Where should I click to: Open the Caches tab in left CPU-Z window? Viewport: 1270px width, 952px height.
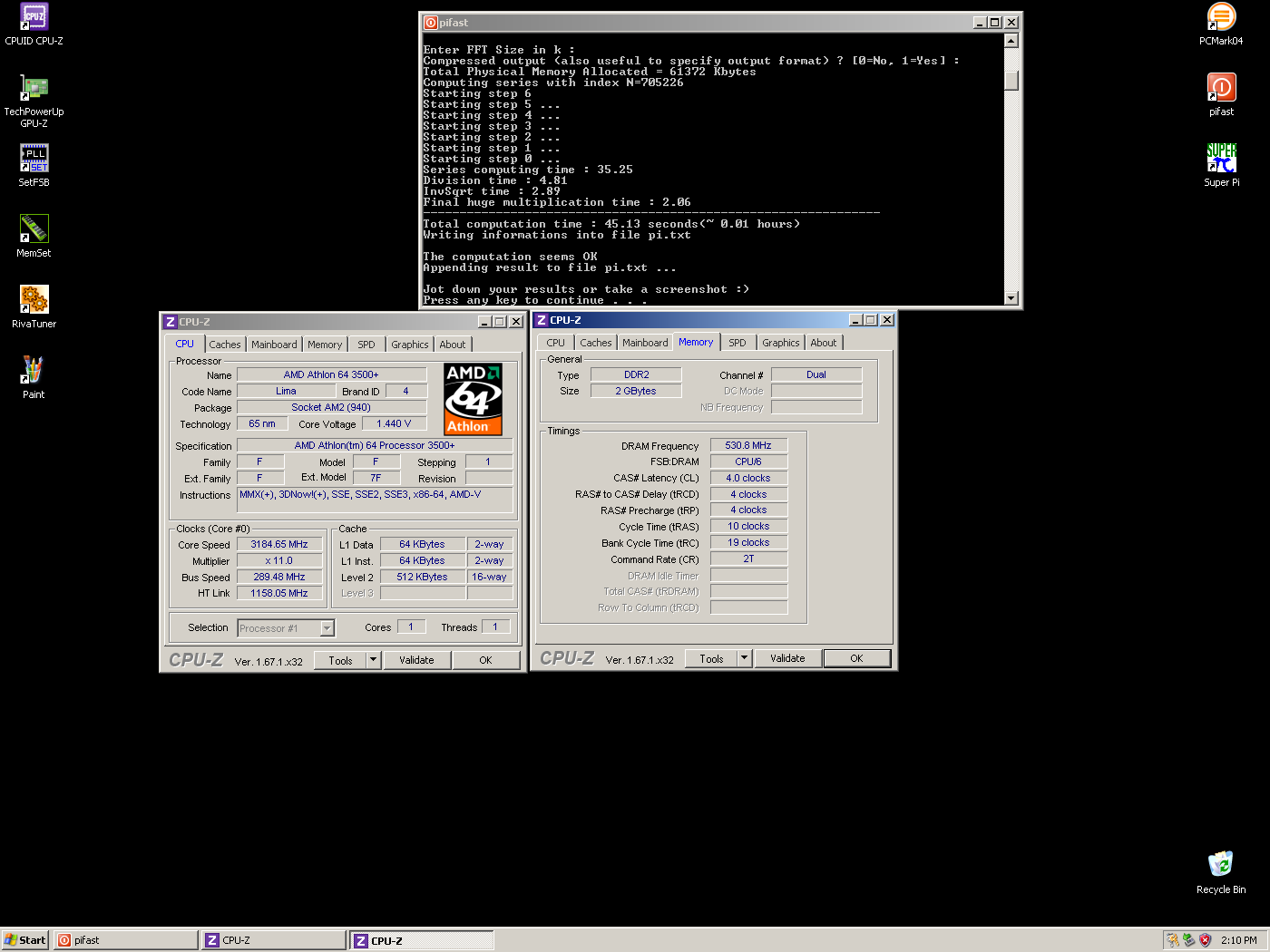[225, 345]
